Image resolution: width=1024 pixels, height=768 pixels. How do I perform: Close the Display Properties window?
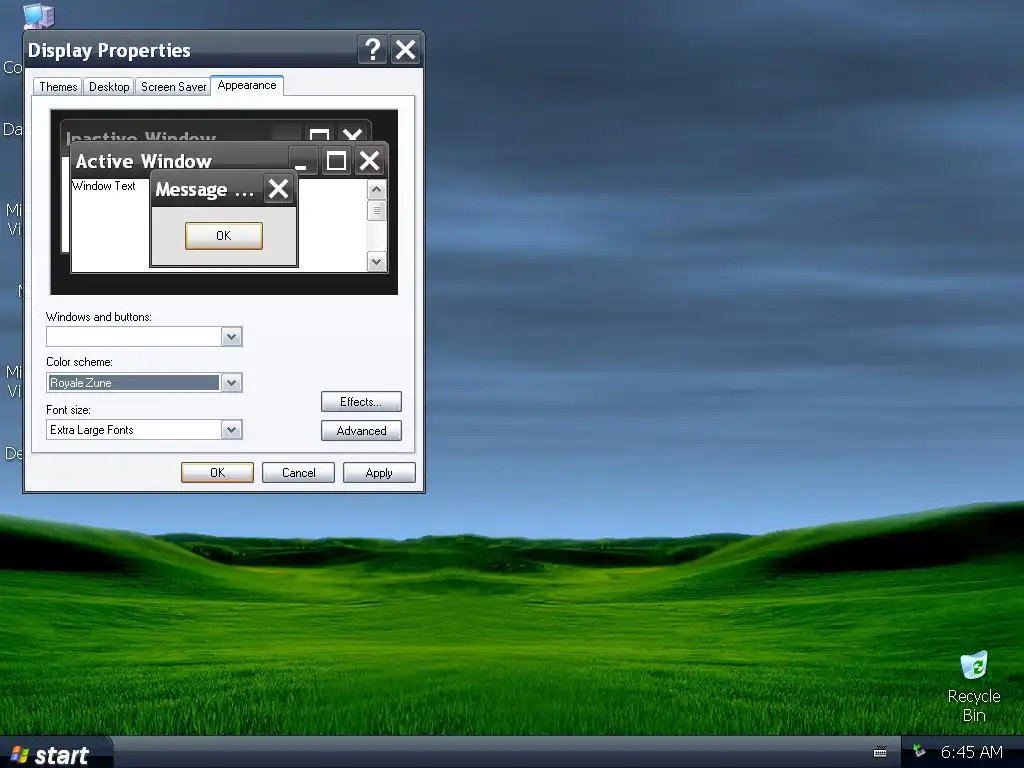406,50
